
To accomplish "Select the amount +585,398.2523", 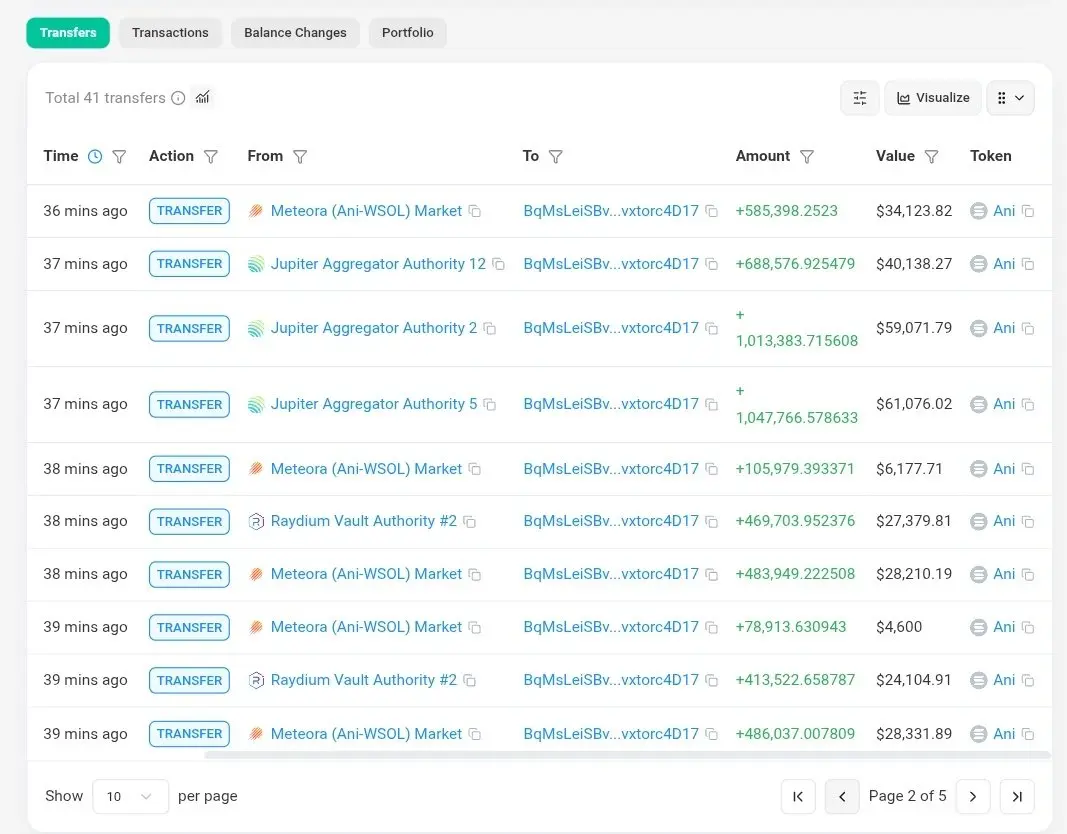I will 787,211.
